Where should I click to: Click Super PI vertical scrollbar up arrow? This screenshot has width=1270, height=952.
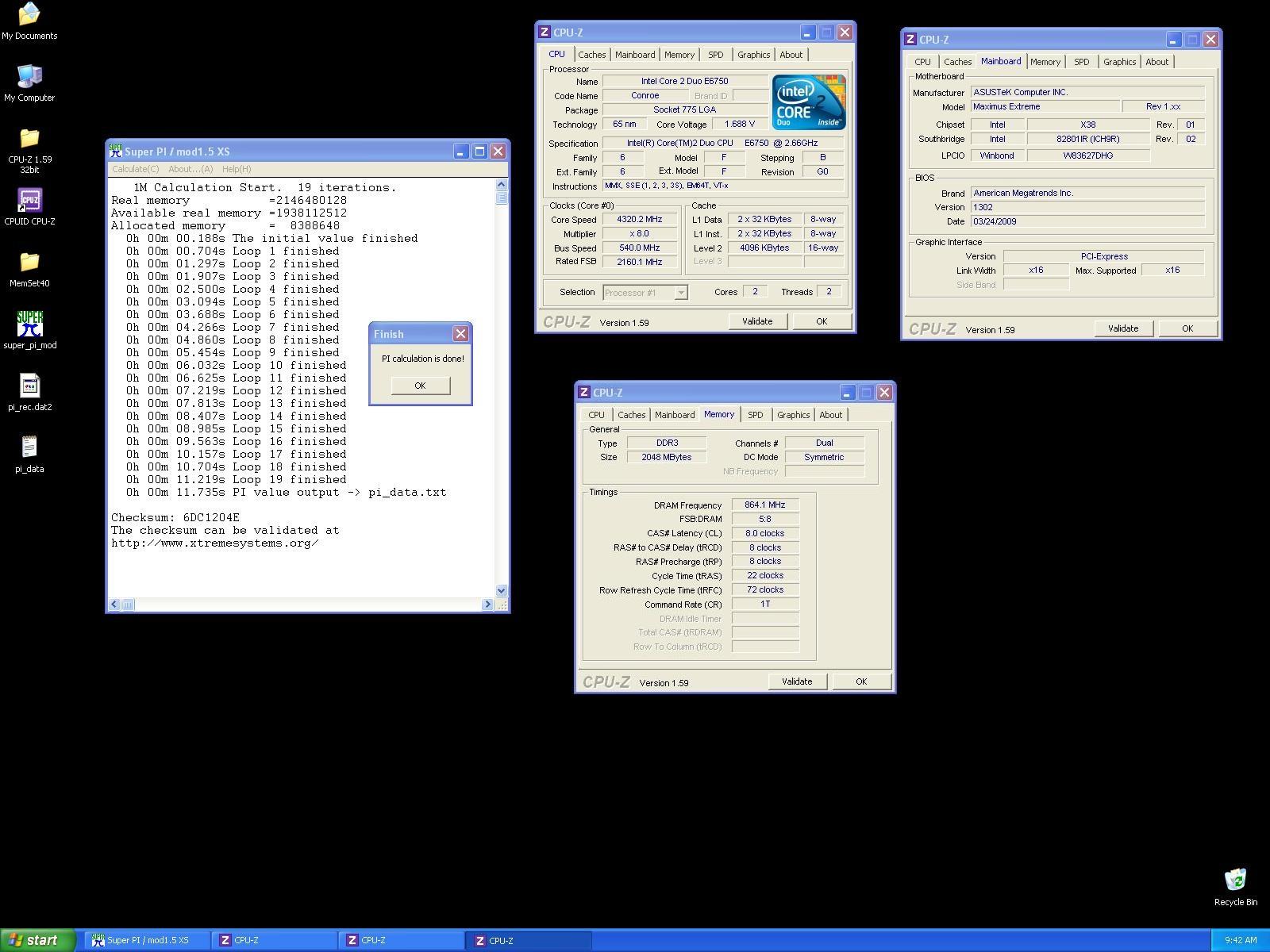point(501,185)
